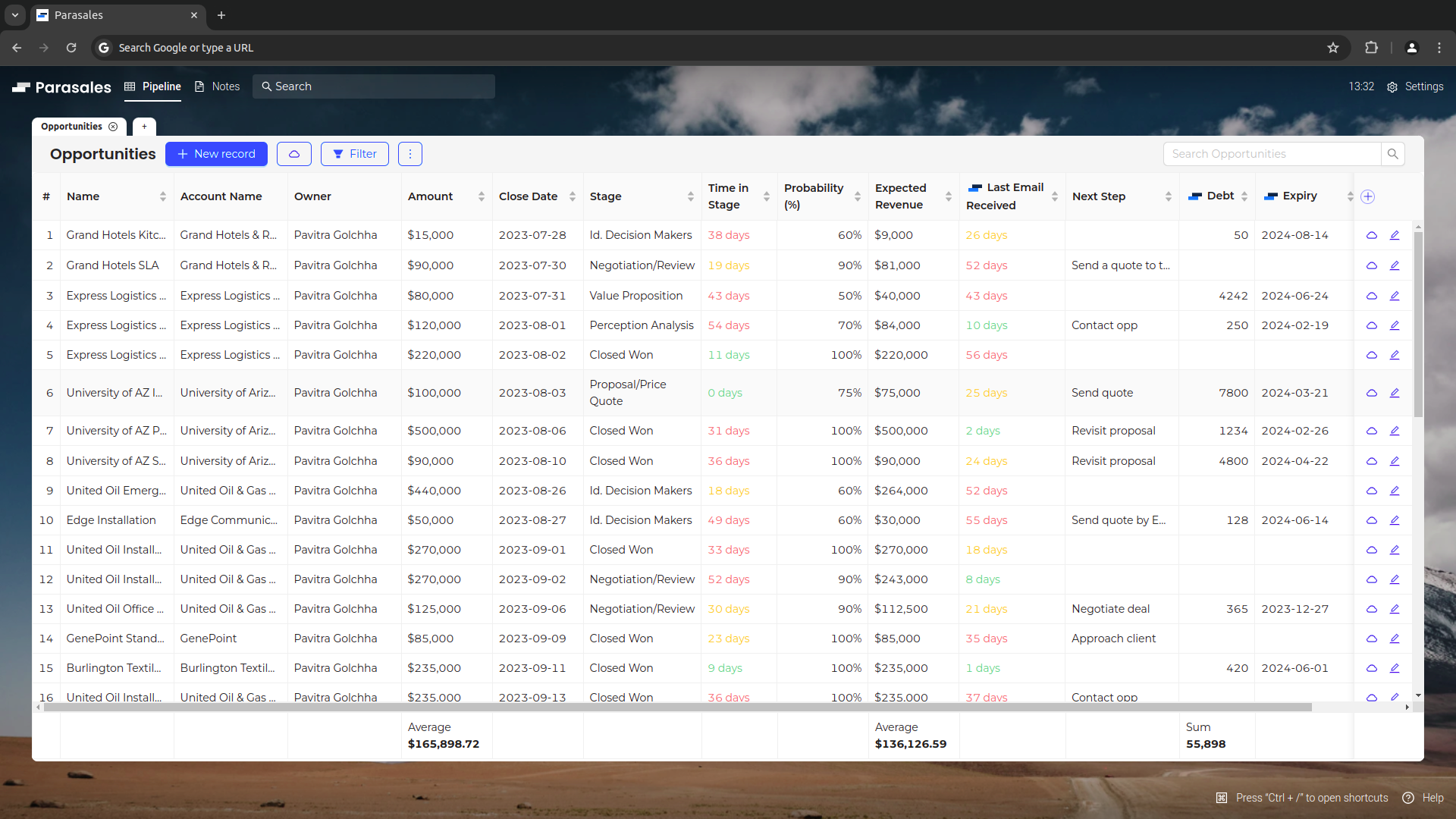Click the Search Opportunities magnifier button
The width and height of the screenshot is (1456, 819).
click(1393, 154)
